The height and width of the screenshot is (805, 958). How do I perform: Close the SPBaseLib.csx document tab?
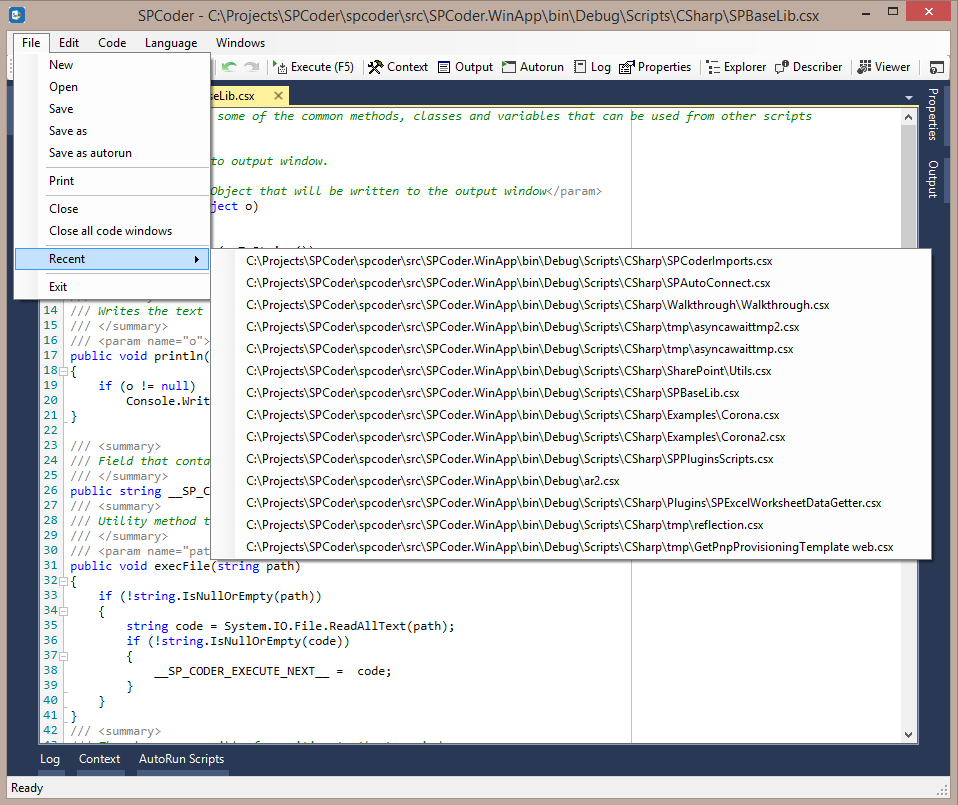click(x=278, y=95)
